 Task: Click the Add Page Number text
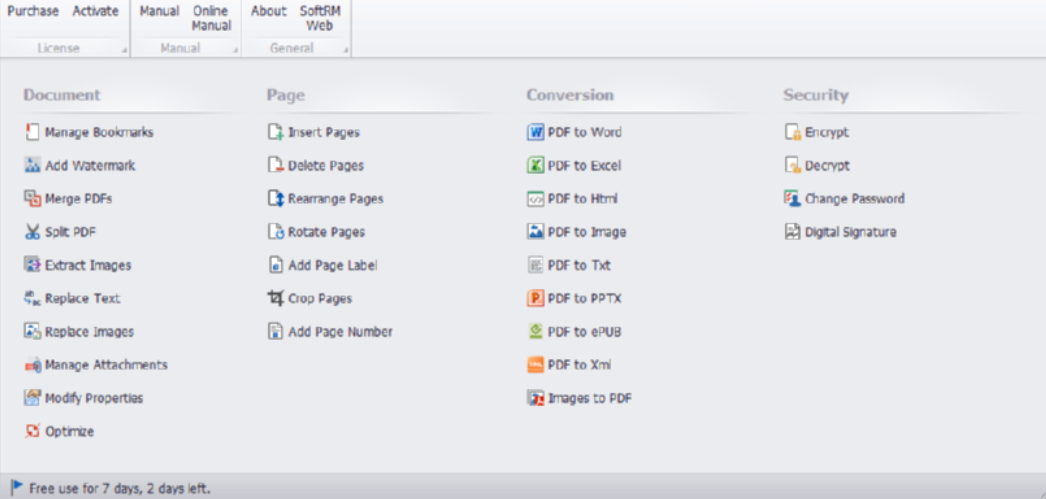coord(340,332)
